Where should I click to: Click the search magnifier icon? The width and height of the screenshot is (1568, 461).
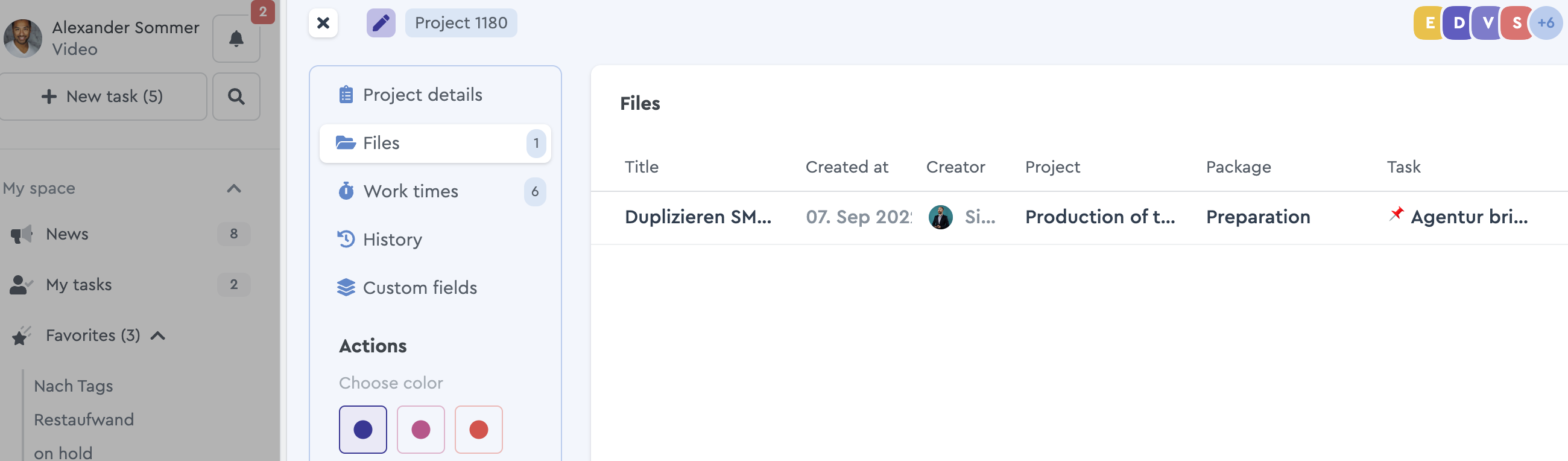point(236,96)
